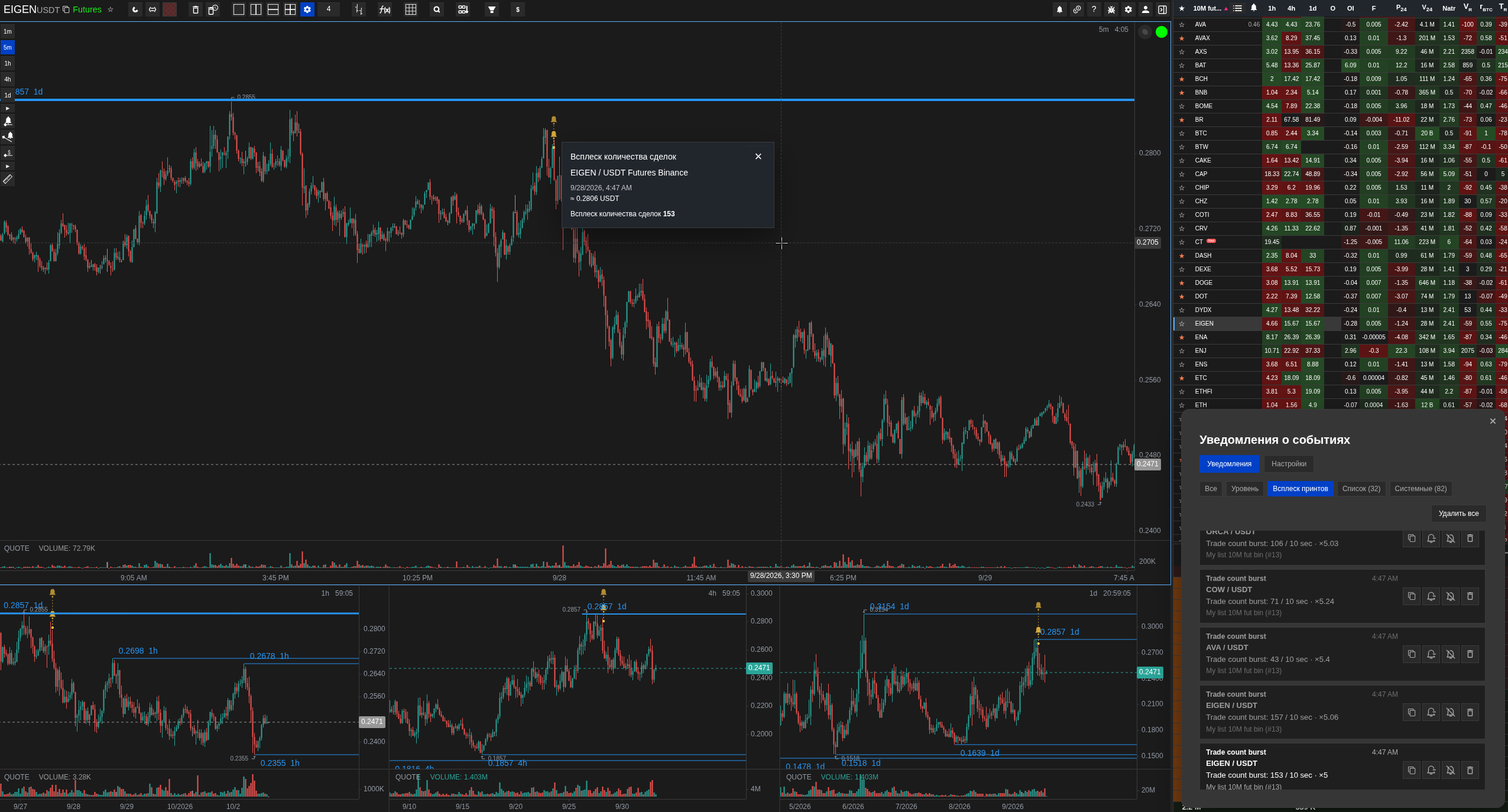The width and height of the screenshot is (1508, 812).
Task: Toggle favorite star for EIGEN row
Action: coord(1182,324)
